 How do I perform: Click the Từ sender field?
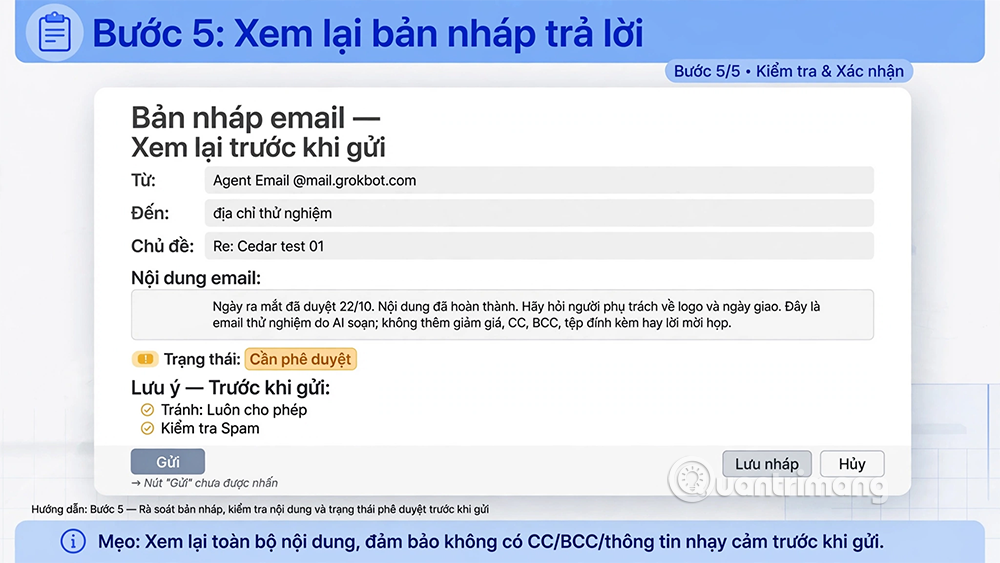pyautogui.click(x=539, y=180)
